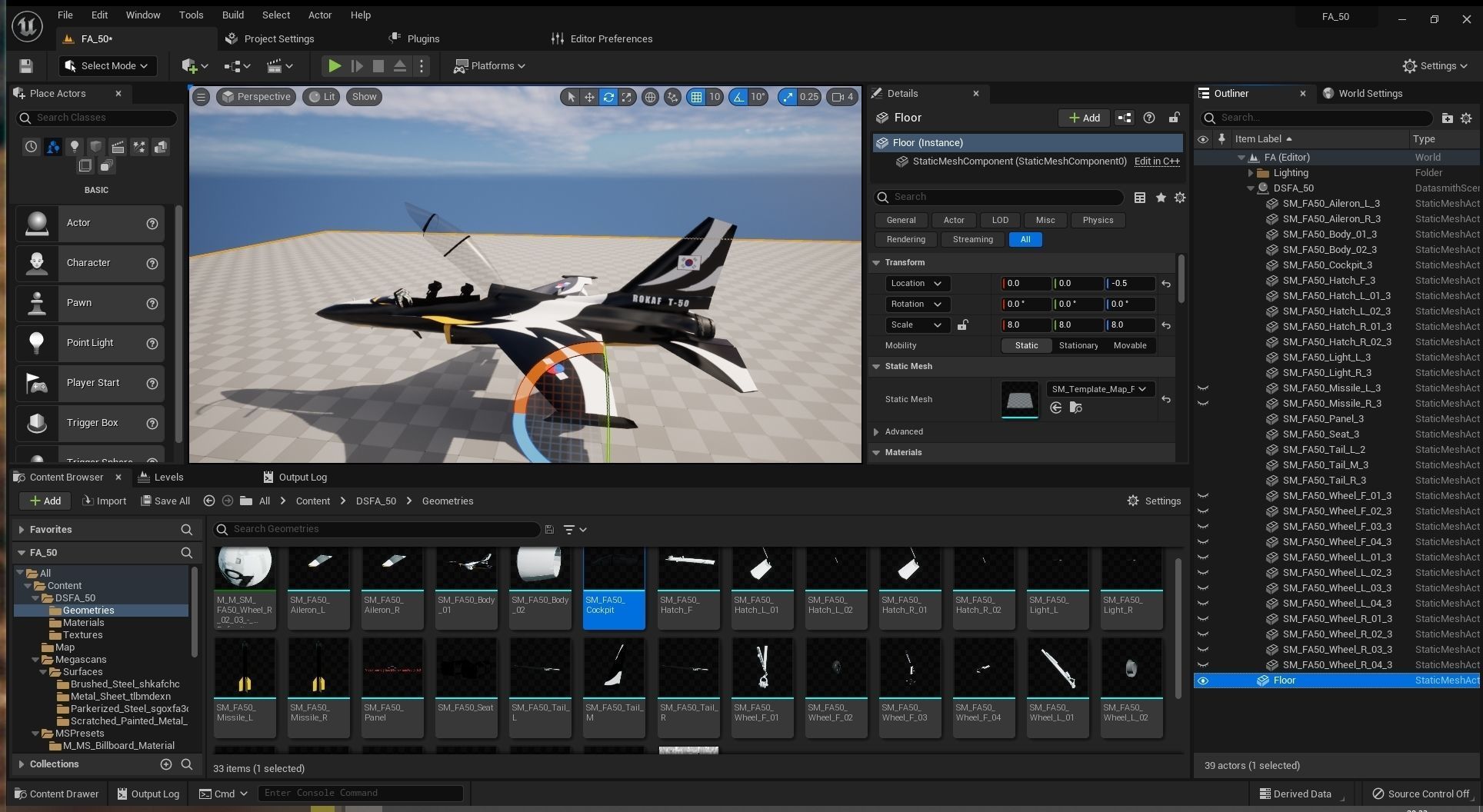Filter Details by the Physics category
The image size is (1483, 812).
(1098, 221)
